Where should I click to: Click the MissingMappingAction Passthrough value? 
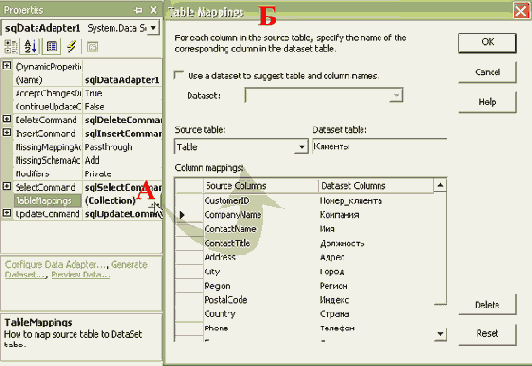[x=109, y=147]
